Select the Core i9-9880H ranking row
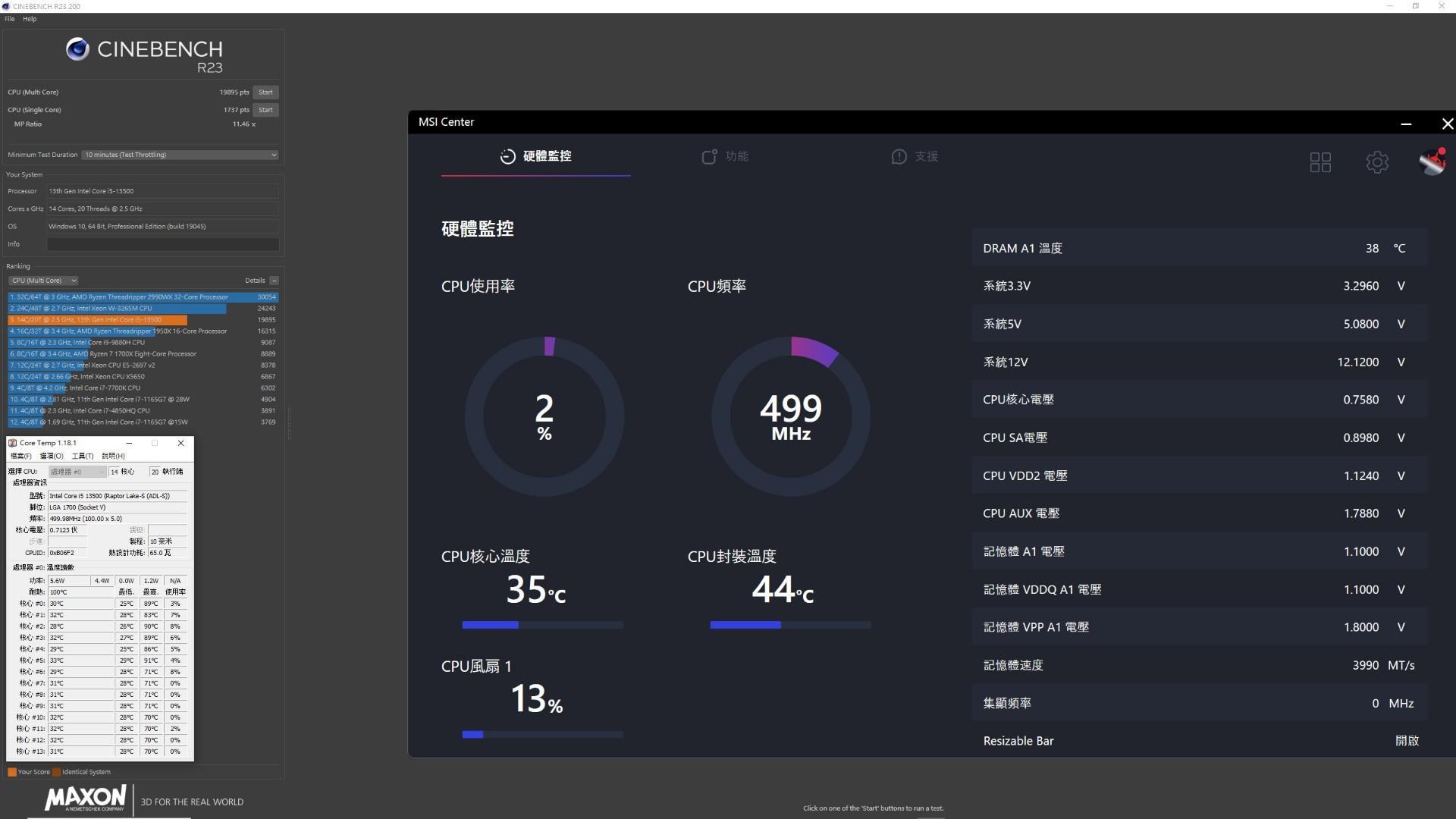The width and height of the screenshot is (1456, 819). pyautogui.click(x=143, y=343)
